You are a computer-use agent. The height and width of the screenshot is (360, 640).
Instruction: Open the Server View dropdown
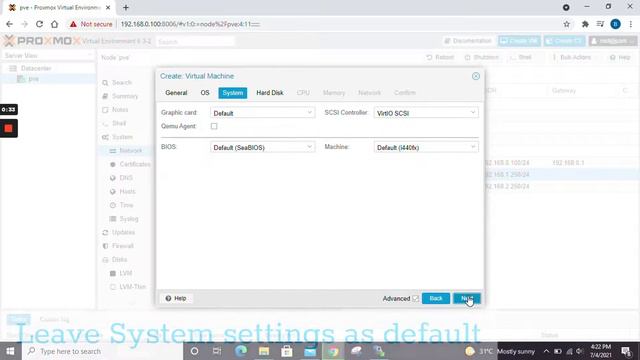coord(48,56)
